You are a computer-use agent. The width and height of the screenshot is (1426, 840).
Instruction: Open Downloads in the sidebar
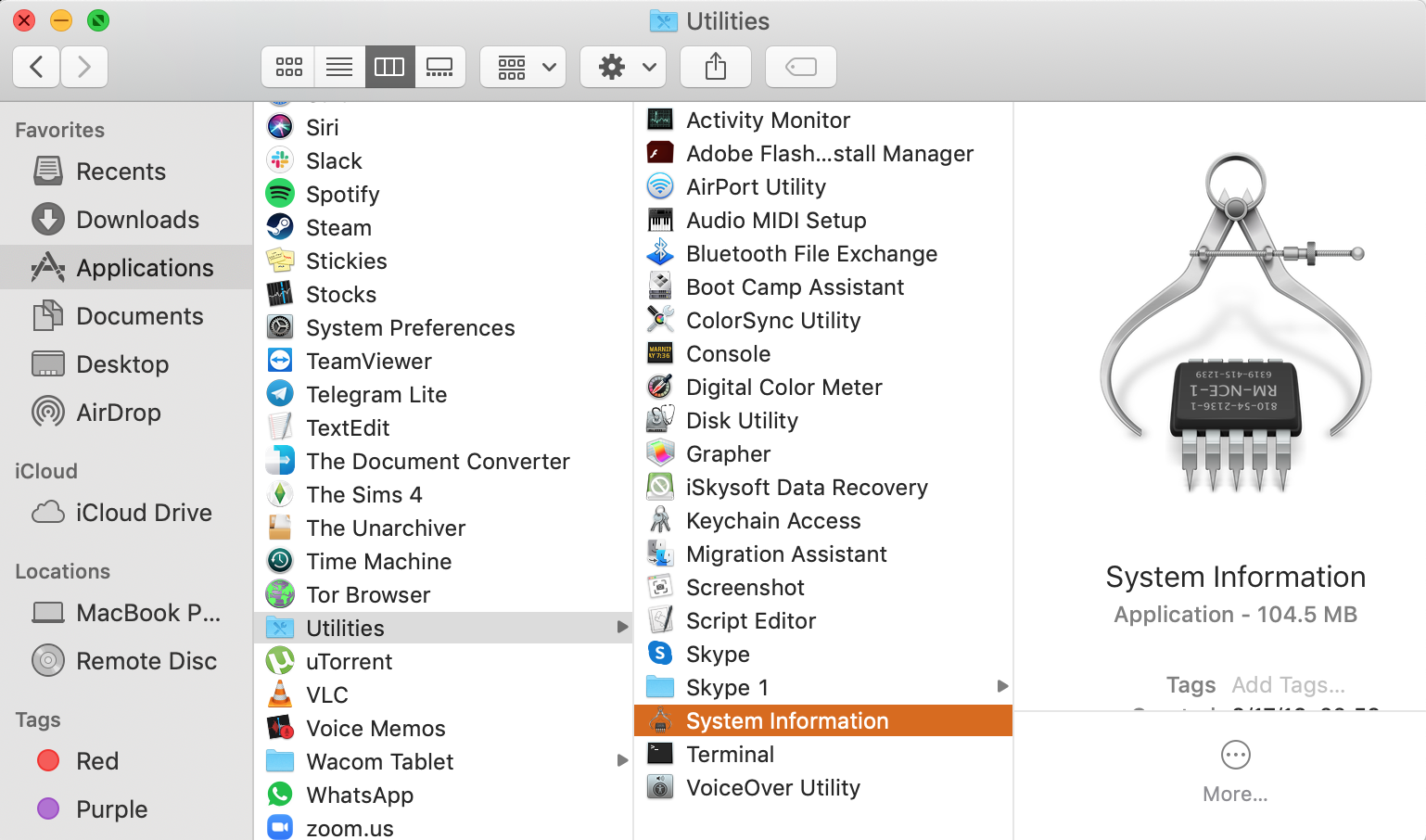point(126,220)
